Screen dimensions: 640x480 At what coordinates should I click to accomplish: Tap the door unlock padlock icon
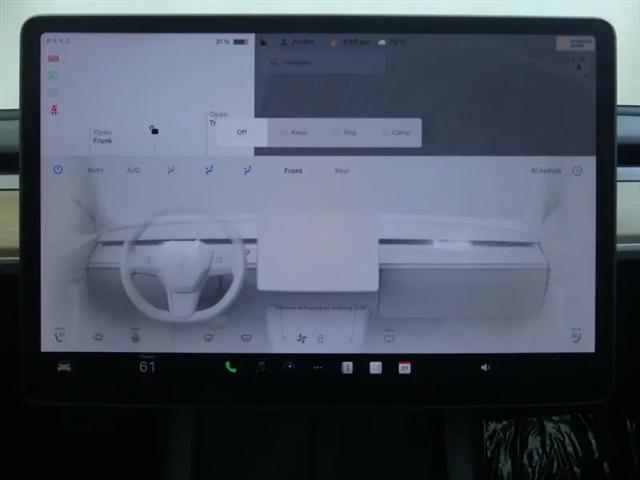153,130
